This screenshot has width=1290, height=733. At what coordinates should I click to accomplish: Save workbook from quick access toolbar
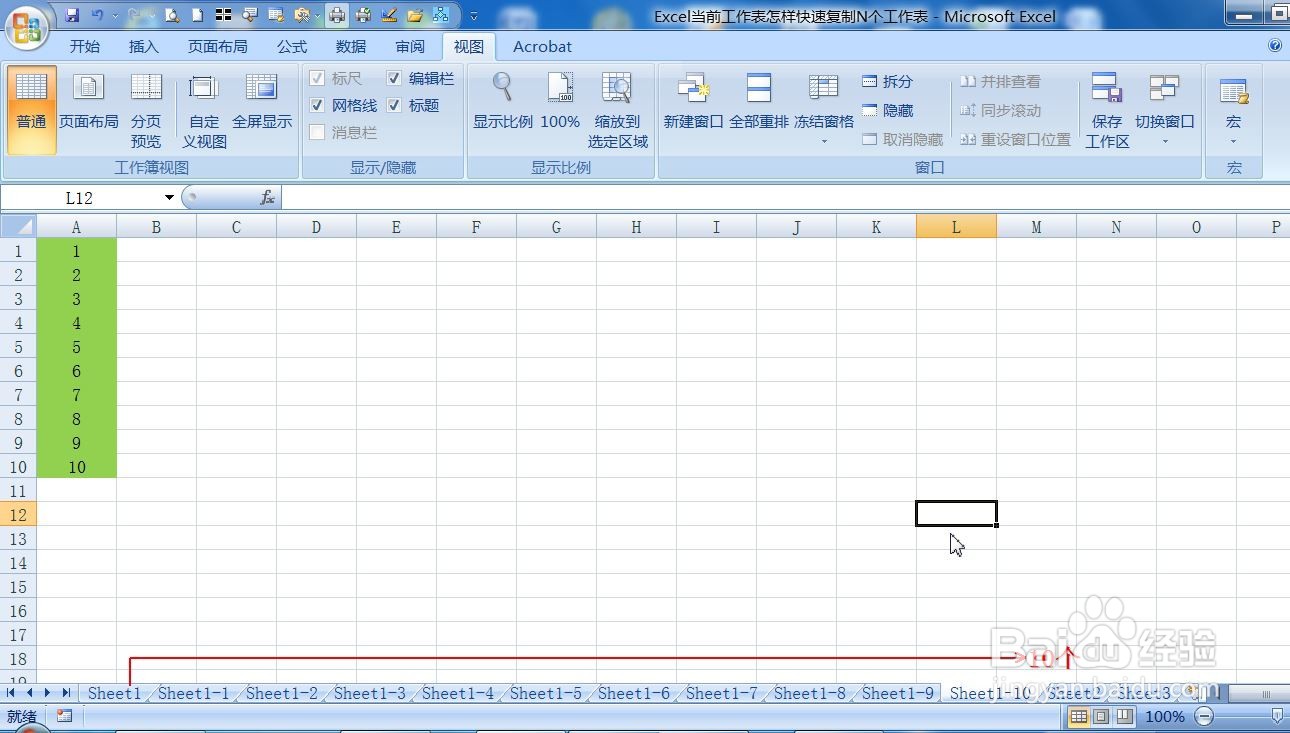coord(72,15)
